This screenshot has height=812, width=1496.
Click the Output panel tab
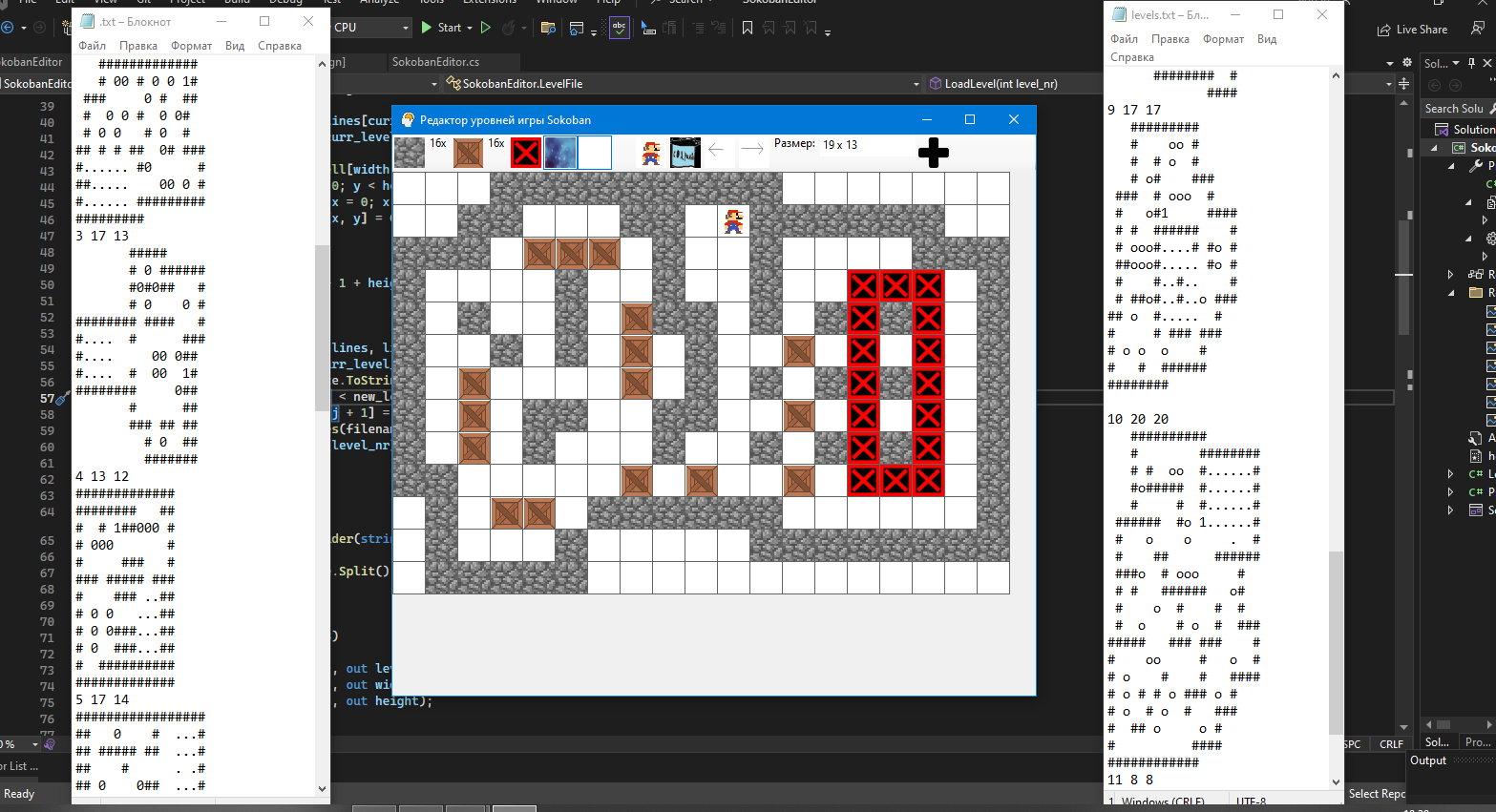1428,760
